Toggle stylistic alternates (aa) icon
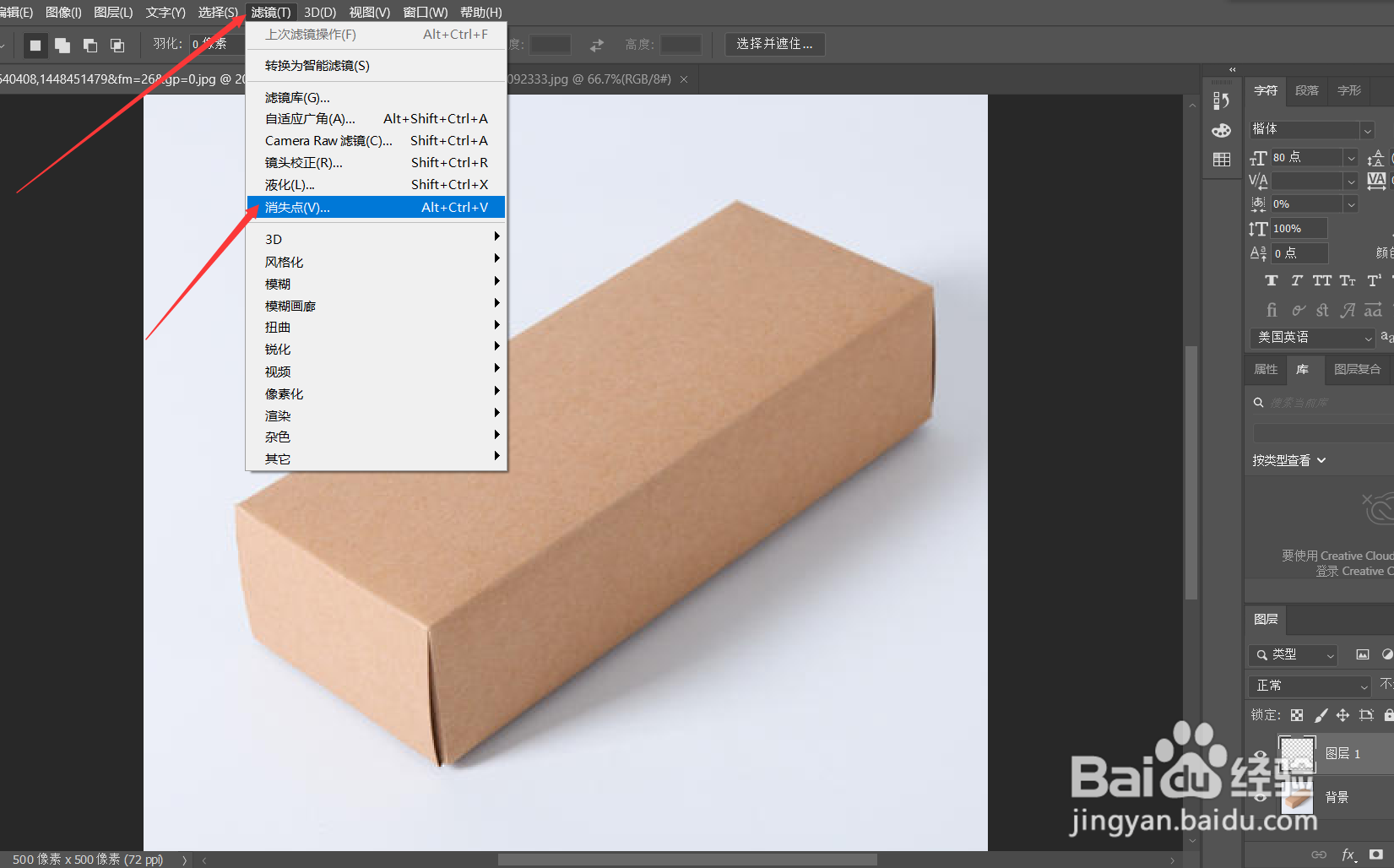Viewport: 1394px width, 868px height. [1374, 310]
